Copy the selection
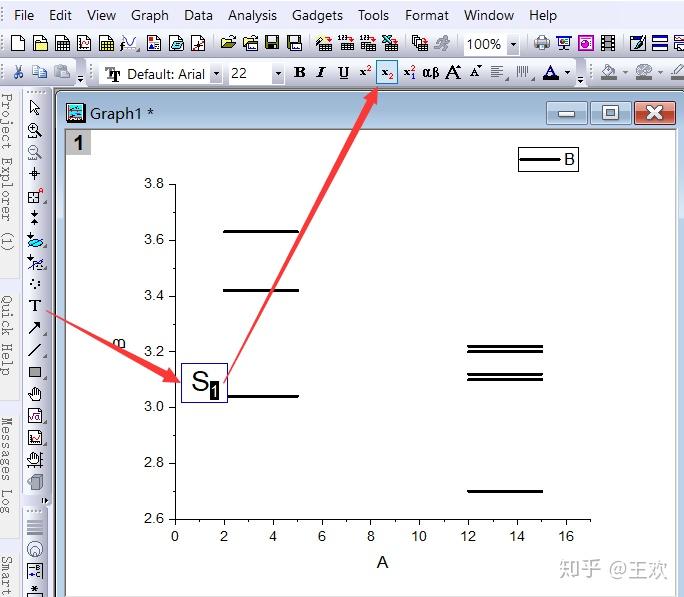Image resolution: width=684 pixels, height=597 pixels. pos(40,72)
